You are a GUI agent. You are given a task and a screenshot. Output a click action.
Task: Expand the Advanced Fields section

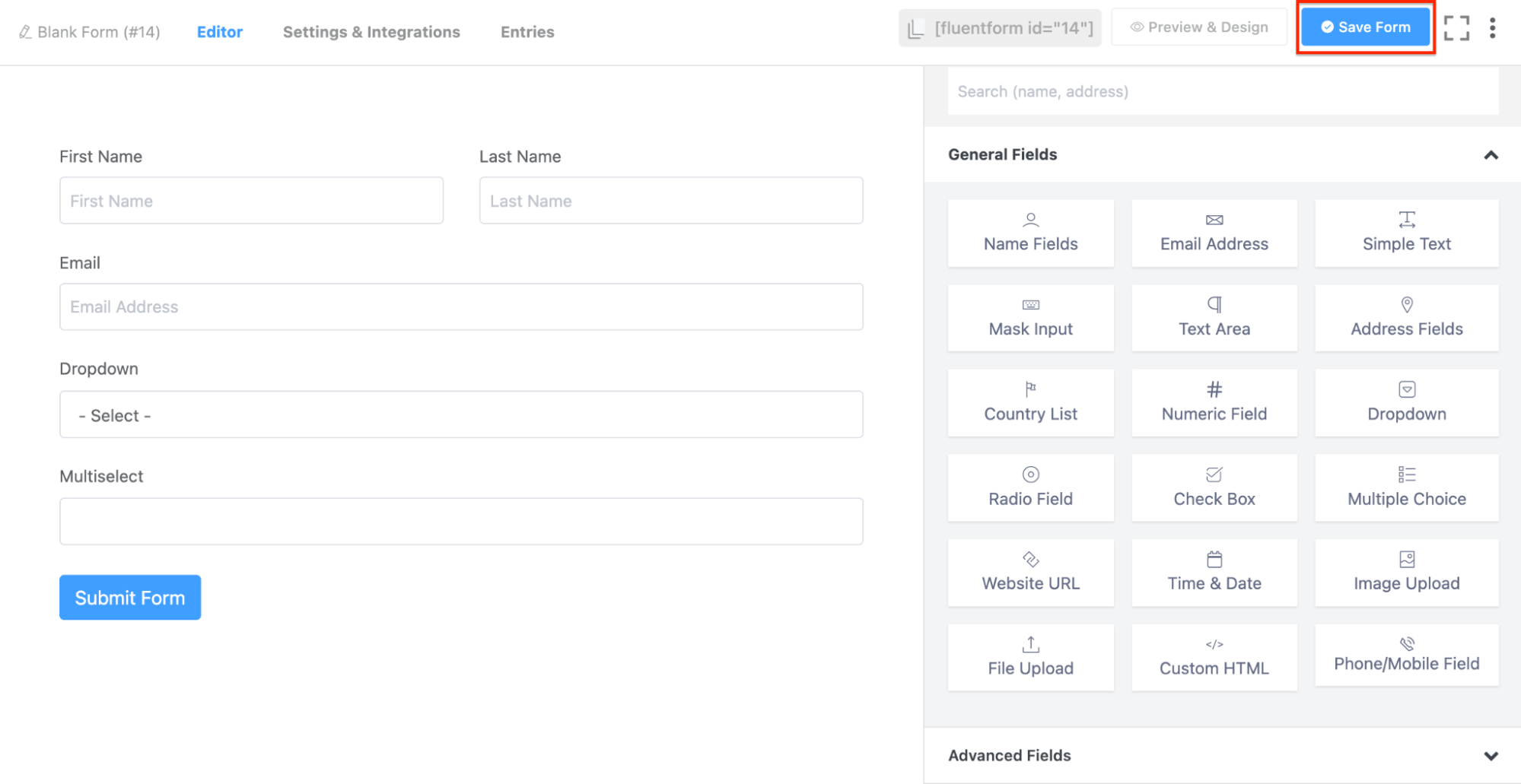point(1490,756)
